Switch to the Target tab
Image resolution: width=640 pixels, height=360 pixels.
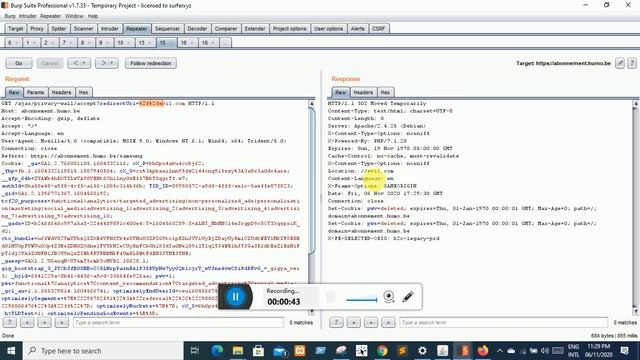pyautogui.click(x=16, y=29)
